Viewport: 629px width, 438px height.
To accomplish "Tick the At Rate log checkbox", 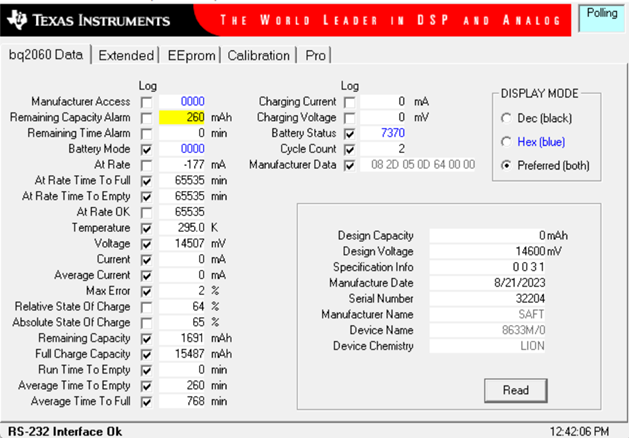I will tap(146, 165).
